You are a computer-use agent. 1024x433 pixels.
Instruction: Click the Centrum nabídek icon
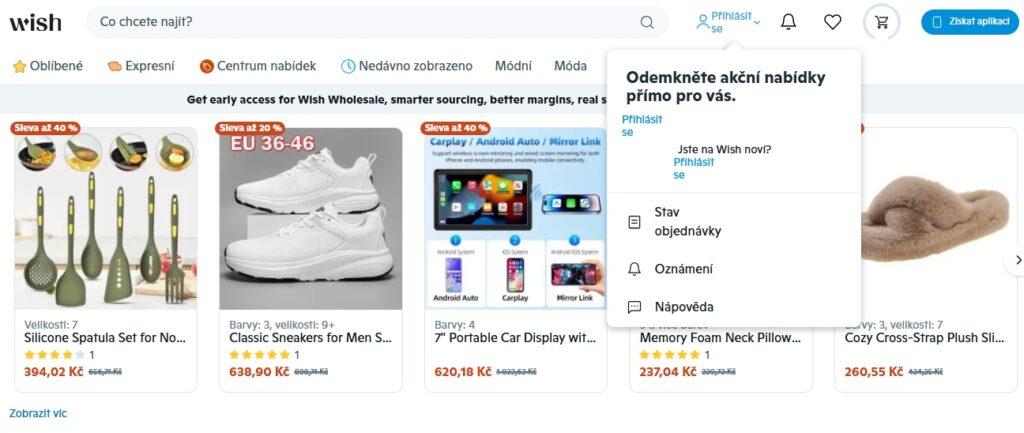point(207,67)
